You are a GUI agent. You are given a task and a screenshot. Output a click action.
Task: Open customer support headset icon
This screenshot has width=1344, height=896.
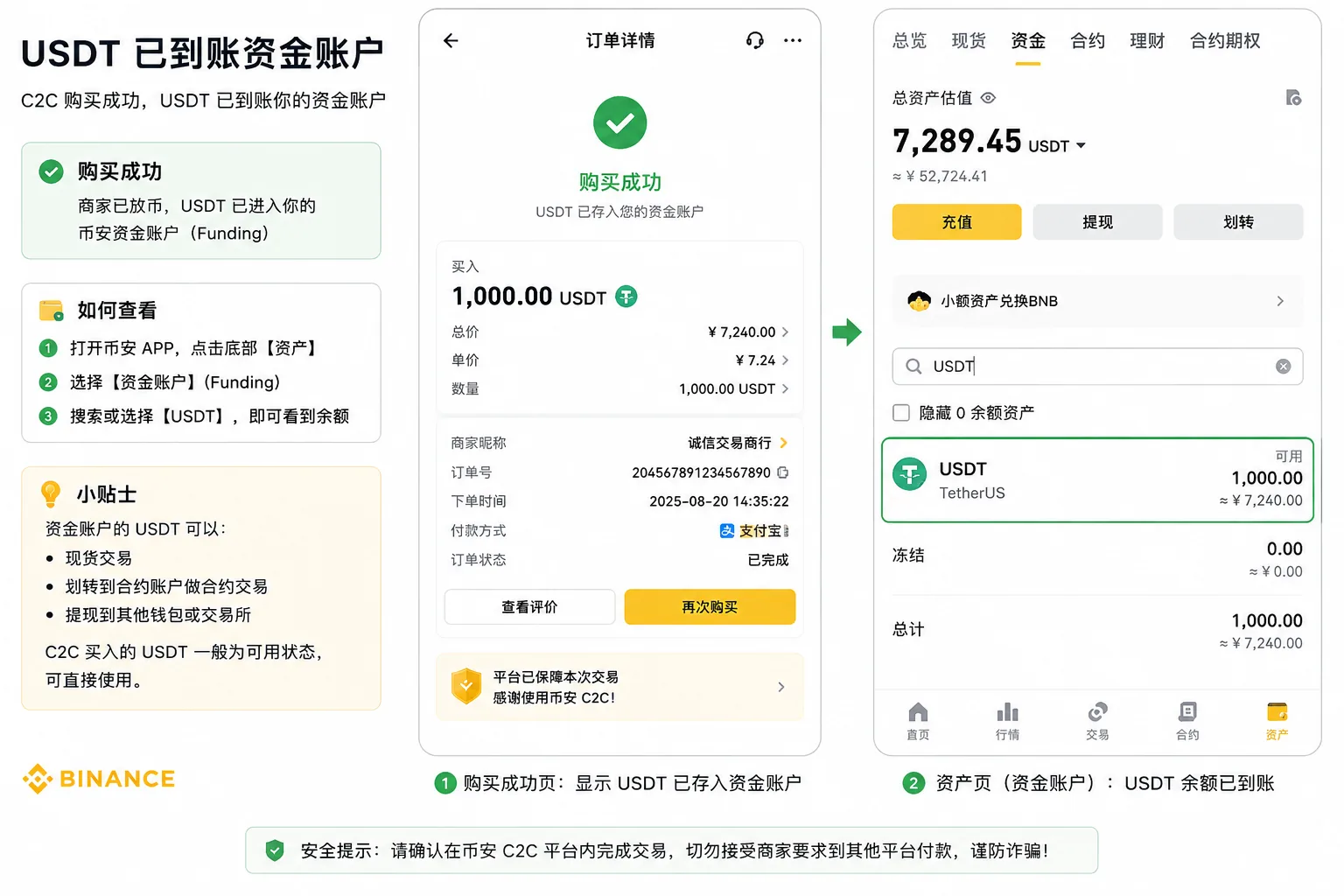coord(754,40)
